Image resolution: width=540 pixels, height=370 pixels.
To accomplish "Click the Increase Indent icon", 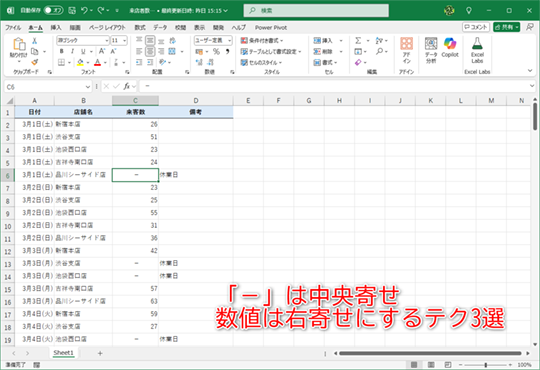I will pos(150,62).
